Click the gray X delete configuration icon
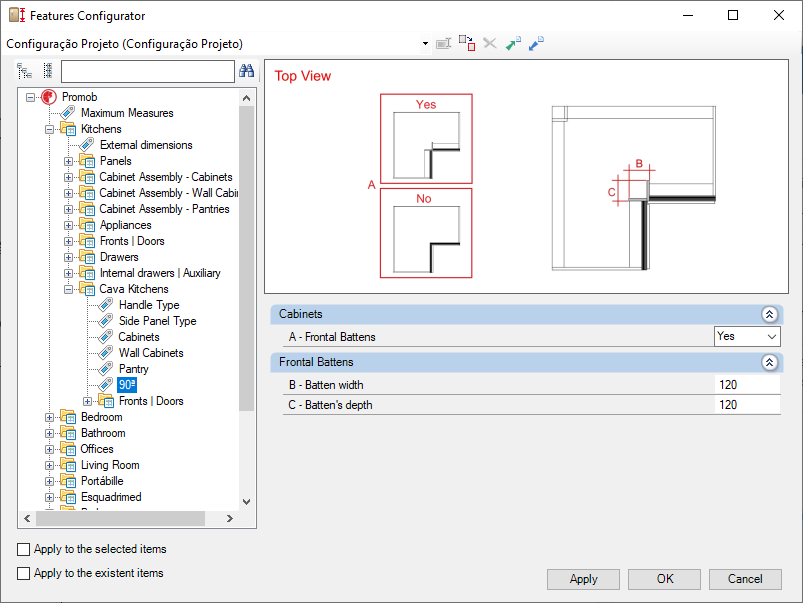811x613 pixels. pos(490,43)
